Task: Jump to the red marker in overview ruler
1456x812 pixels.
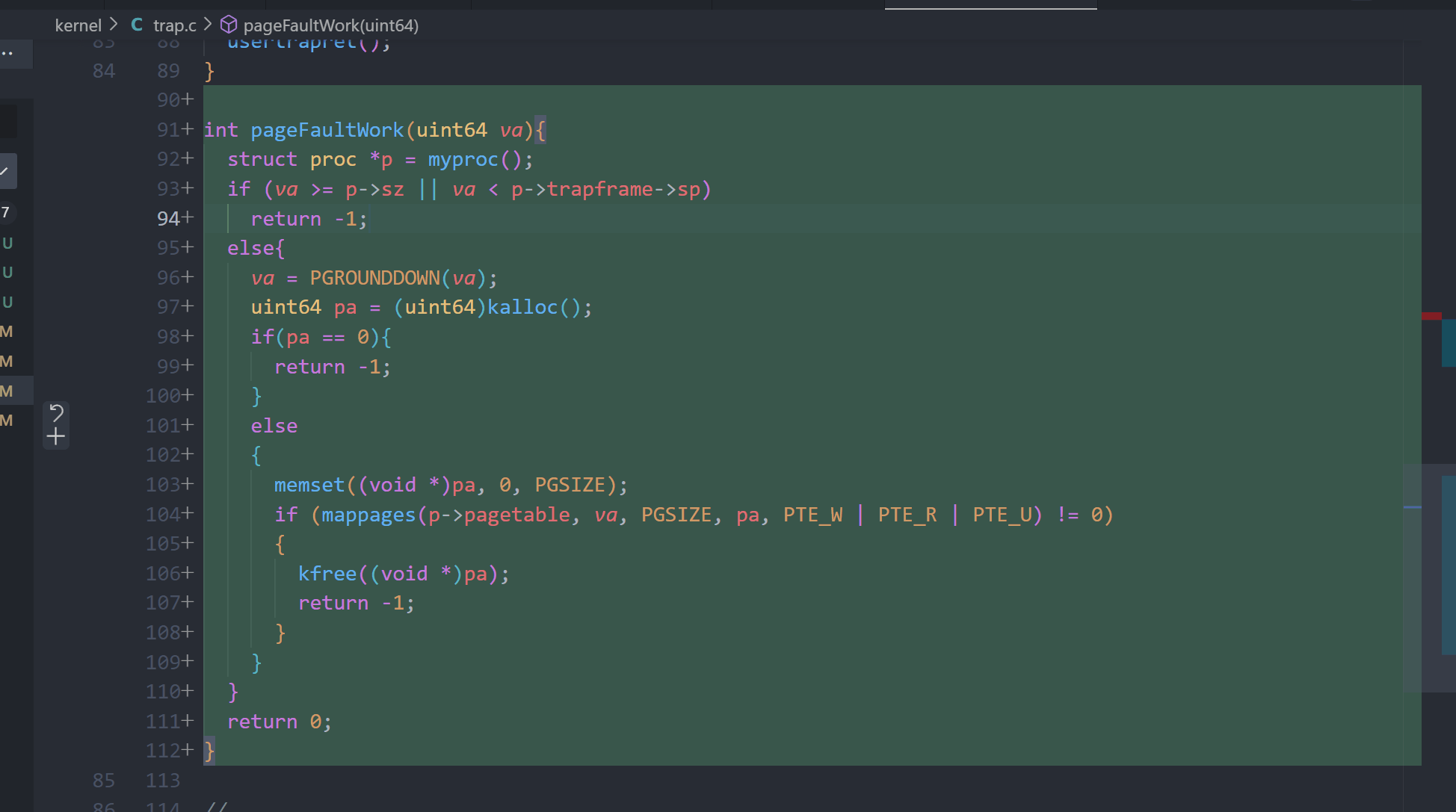Action: click(x=1431, y=316)
